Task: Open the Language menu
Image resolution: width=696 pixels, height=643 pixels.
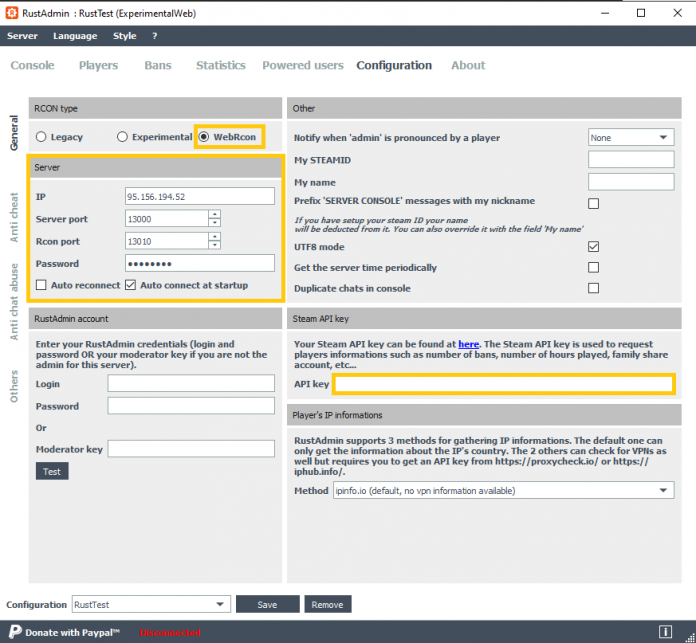Action: coord(75,36)
